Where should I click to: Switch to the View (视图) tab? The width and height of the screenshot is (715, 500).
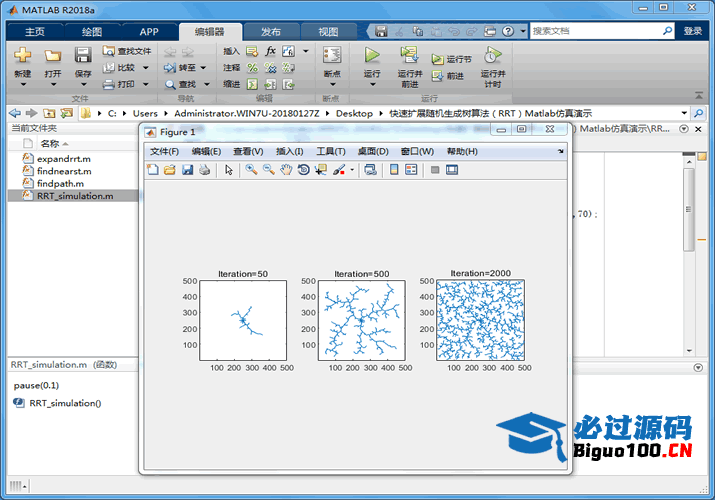[328, 31]
